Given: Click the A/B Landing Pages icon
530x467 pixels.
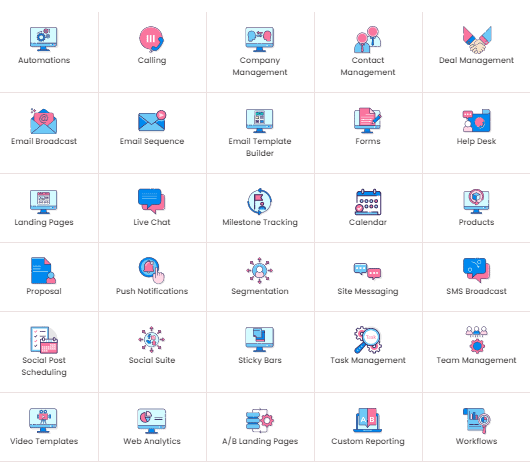Looking at the screenshot, I should pyautogui.click(x=260, y=420).
